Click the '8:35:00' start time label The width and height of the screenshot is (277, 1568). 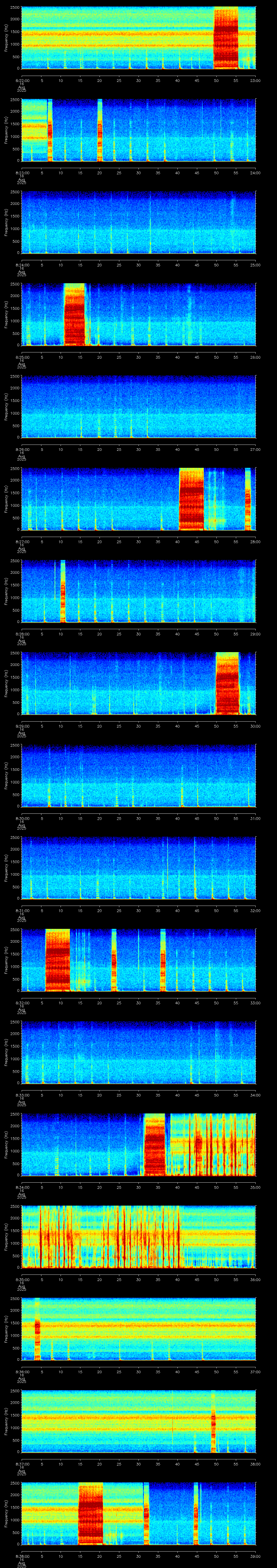point(22,1279)
